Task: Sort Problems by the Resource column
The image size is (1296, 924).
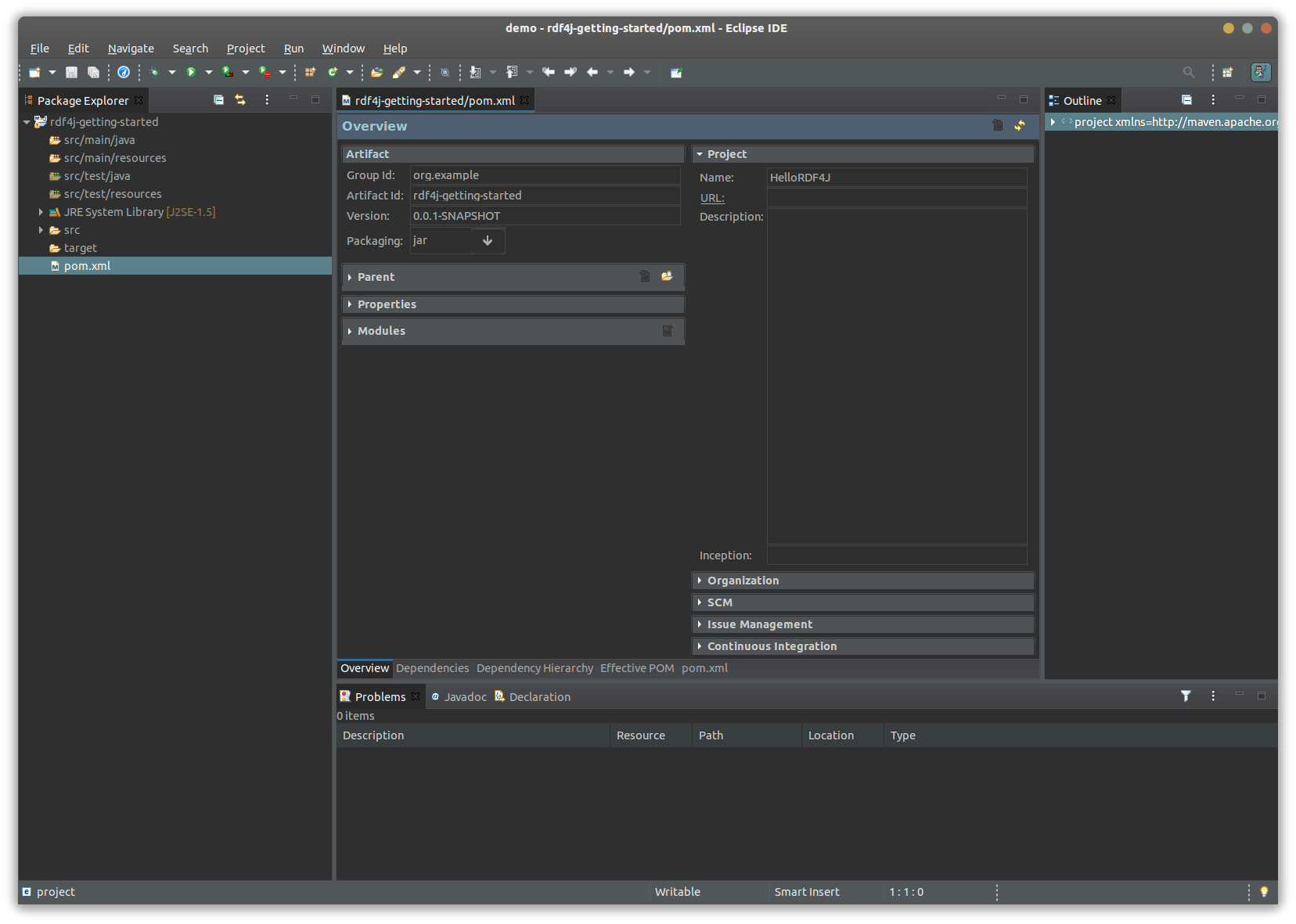Action: [x=651, y=735]
